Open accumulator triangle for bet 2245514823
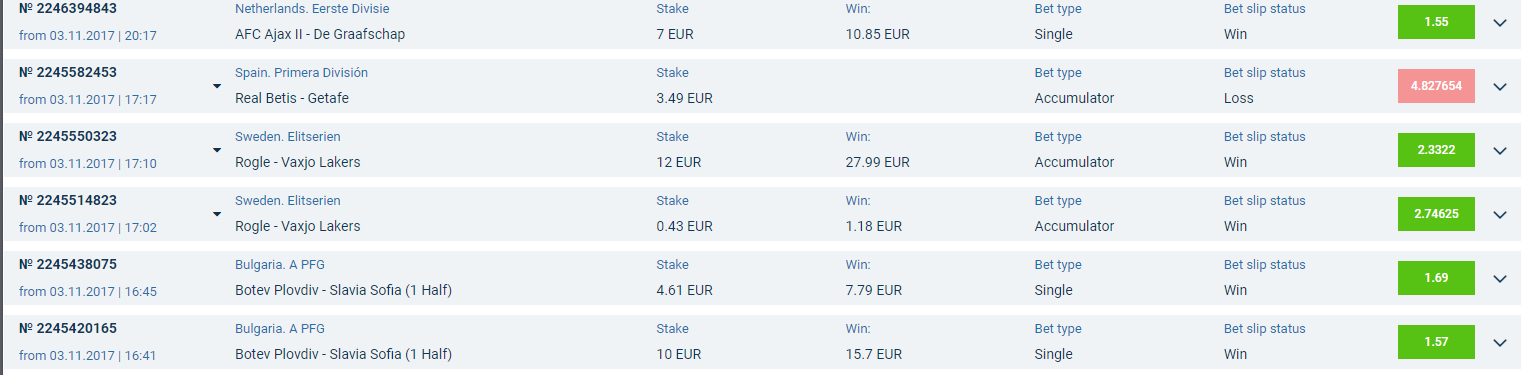This screenshot has width=1529, height=375. [x=217, y=214]
